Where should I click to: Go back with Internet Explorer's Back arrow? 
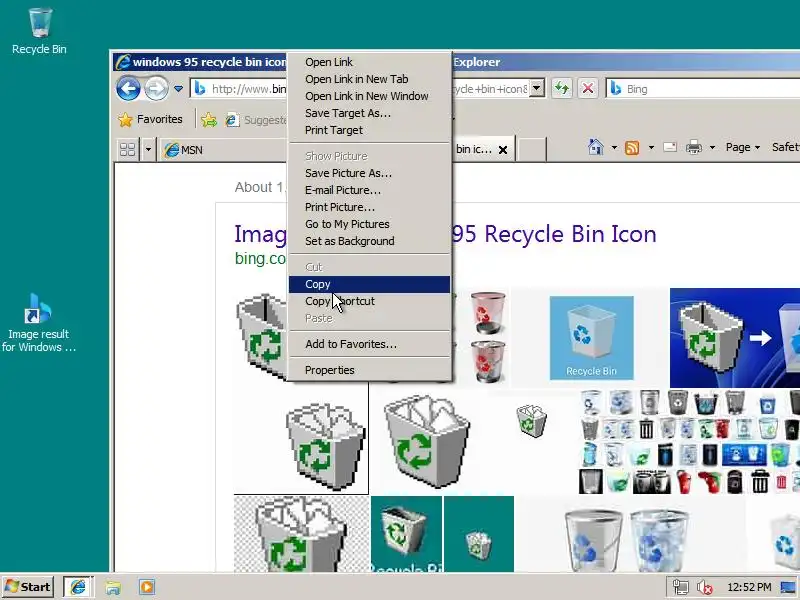coord(128,89)
